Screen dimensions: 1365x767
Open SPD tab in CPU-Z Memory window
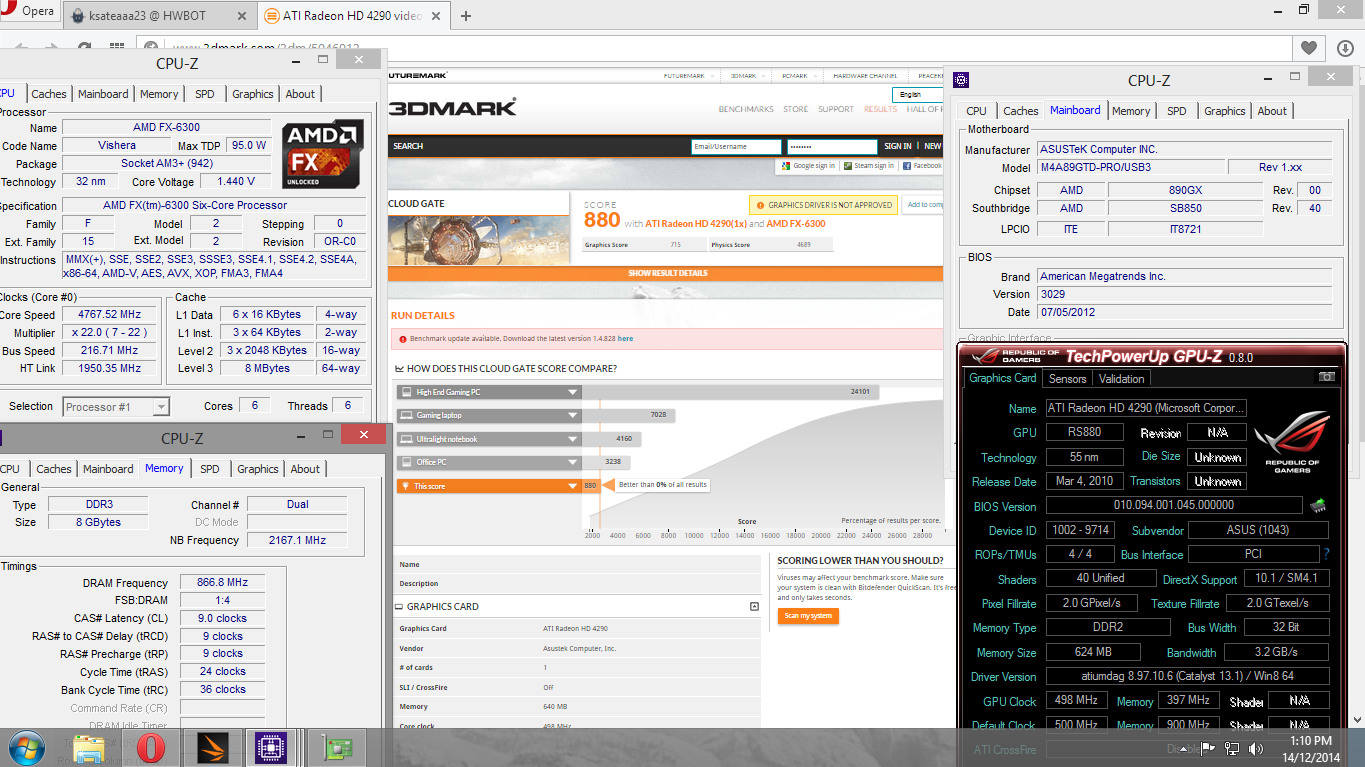(210, 469)
